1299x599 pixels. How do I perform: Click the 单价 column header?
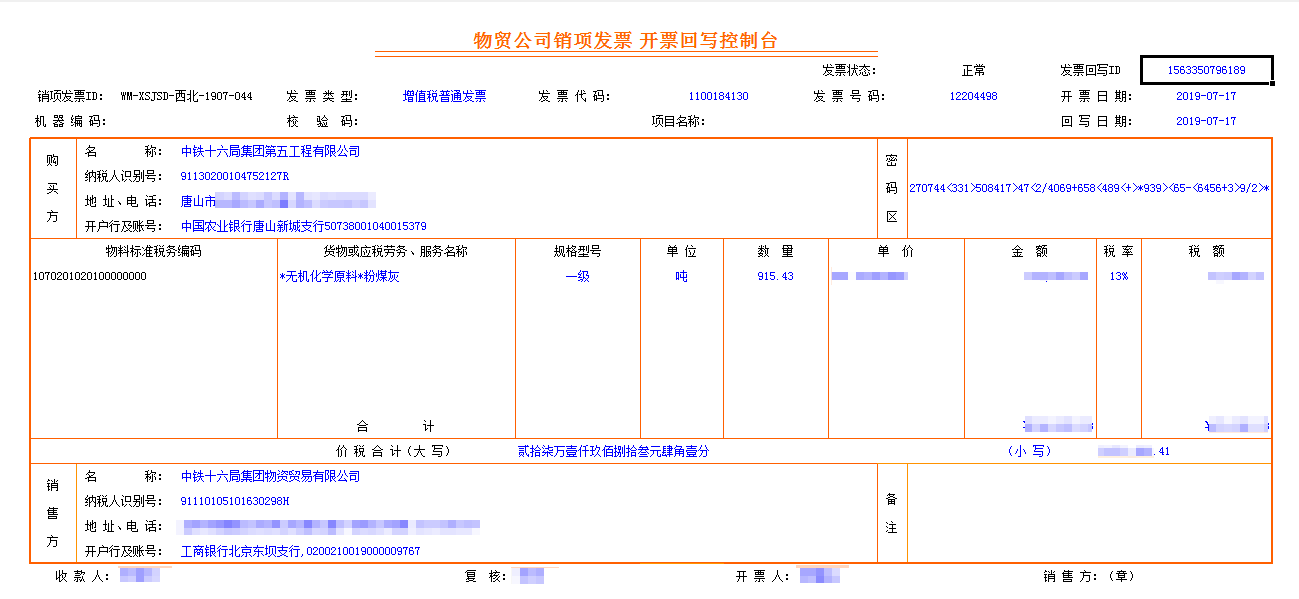pyautogui.click(x=895, y=252)
